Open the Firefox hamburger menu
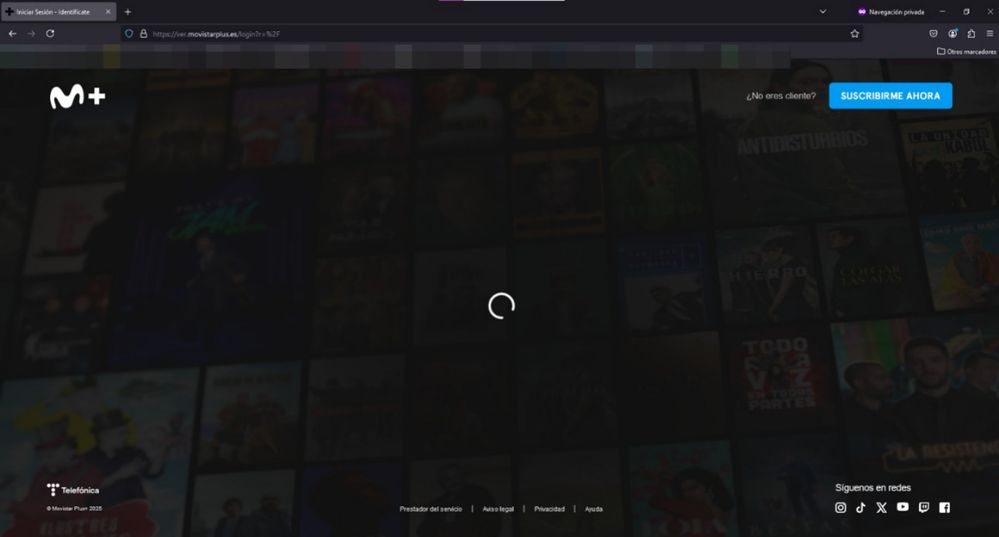 [989, 33]
